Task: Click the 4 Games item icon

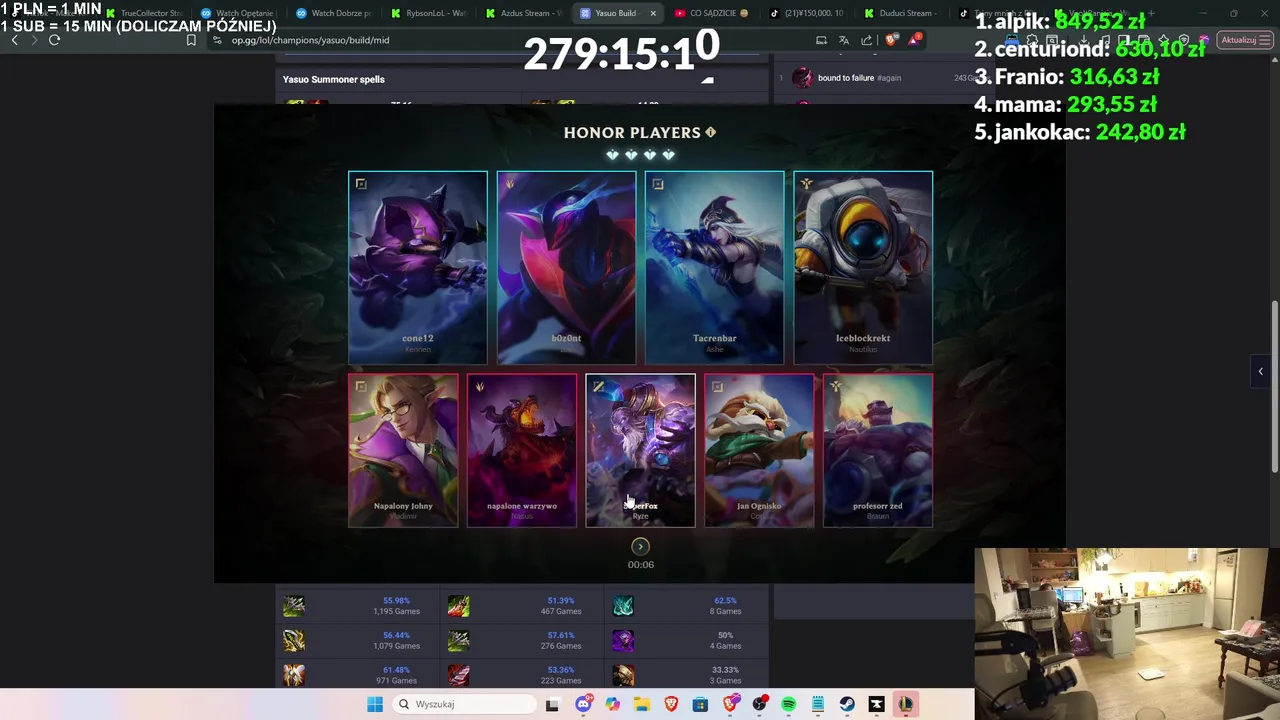Action: [623, 640]
